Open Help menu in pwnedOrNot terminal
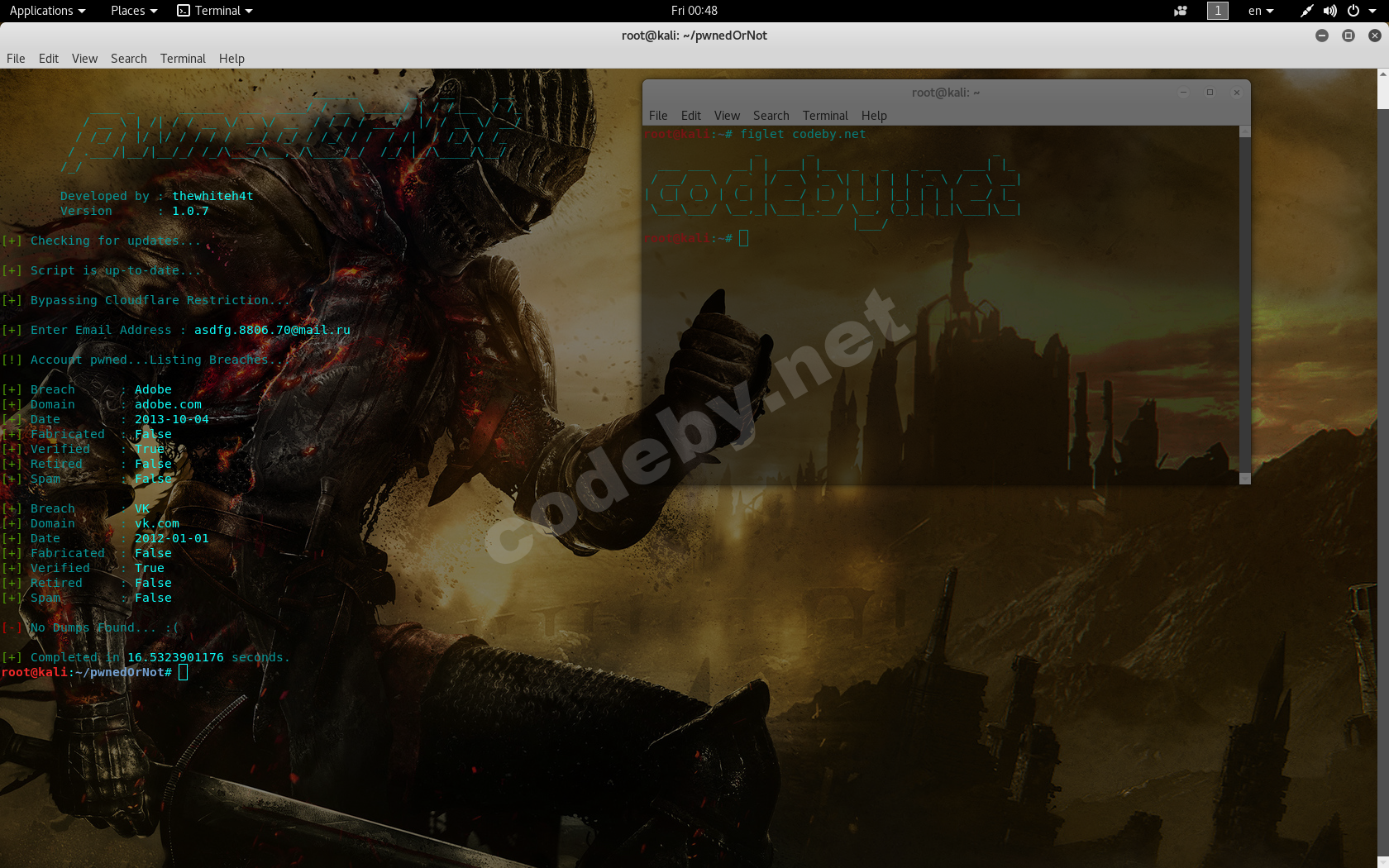The width and height of the screenshot is (1389, 868). (x=231, y=59)
